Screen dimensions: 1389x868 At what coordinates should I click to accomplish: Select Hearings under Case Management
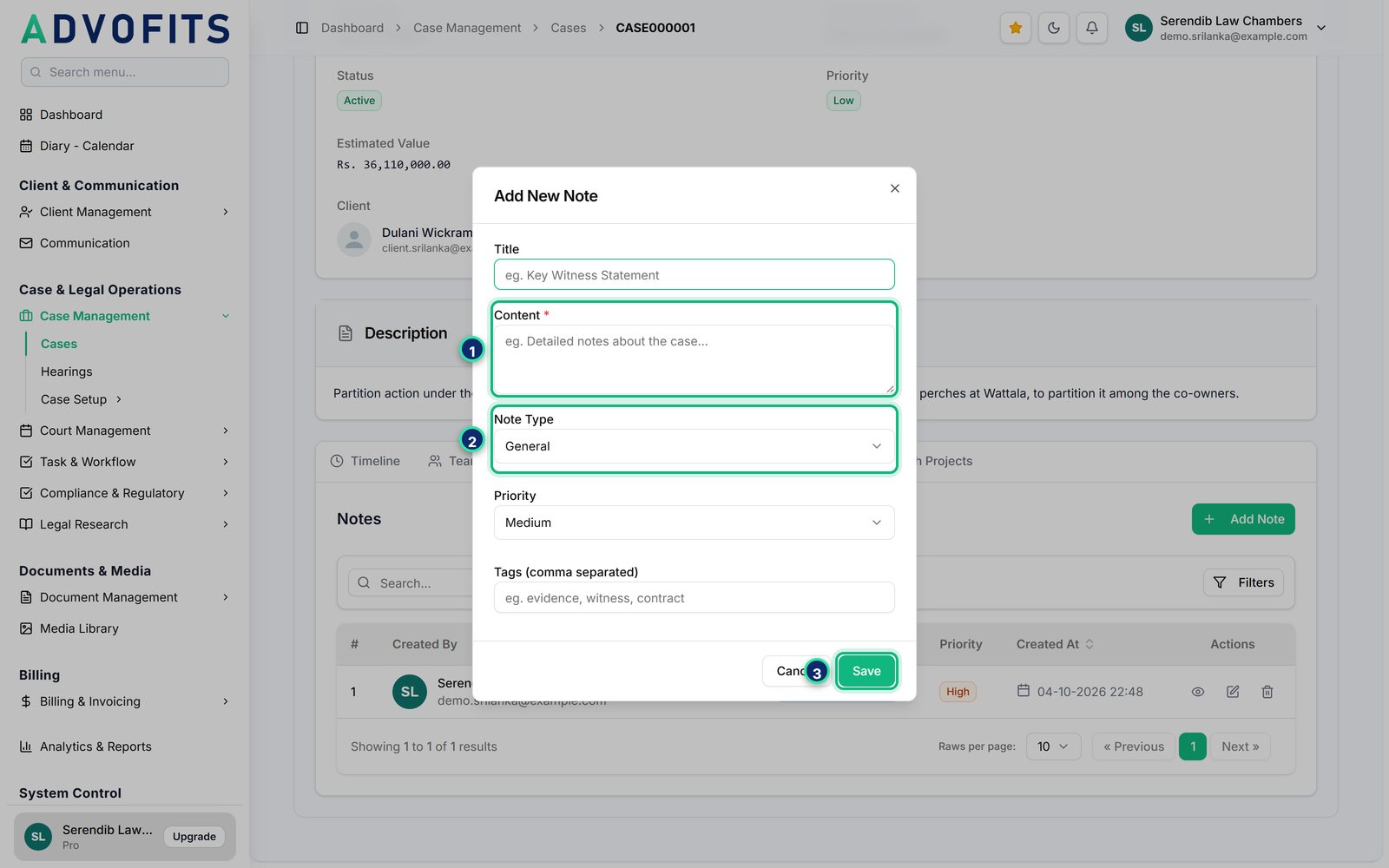point(66,372)
